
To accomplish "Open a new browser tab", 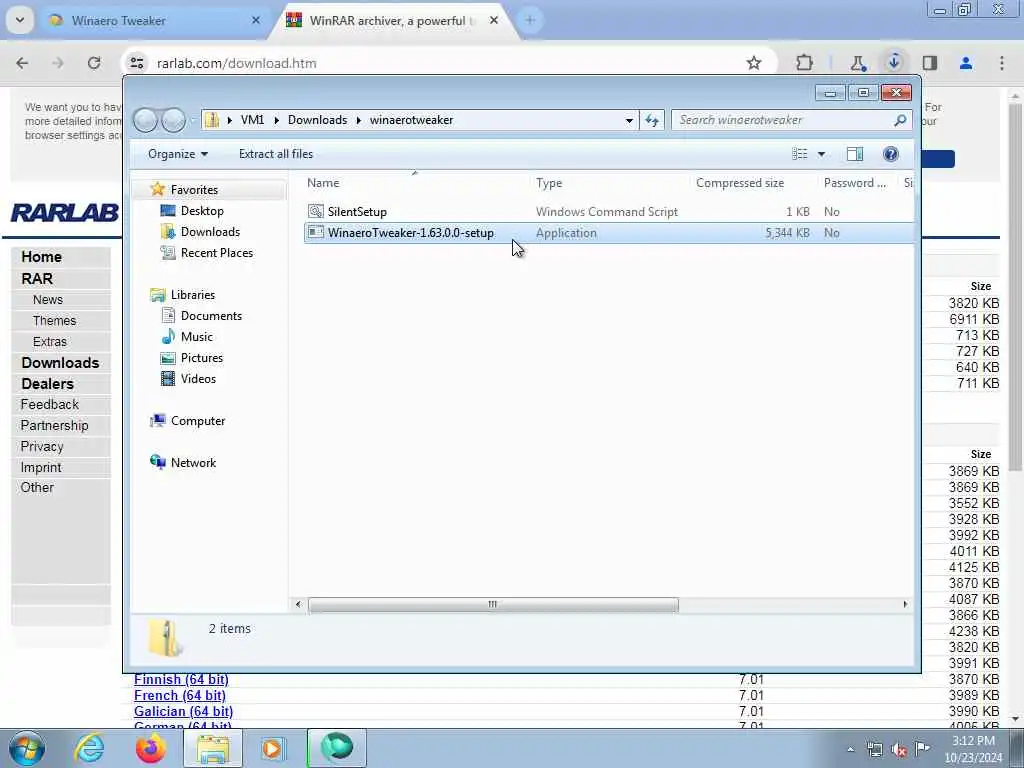I will click(530, 21).
